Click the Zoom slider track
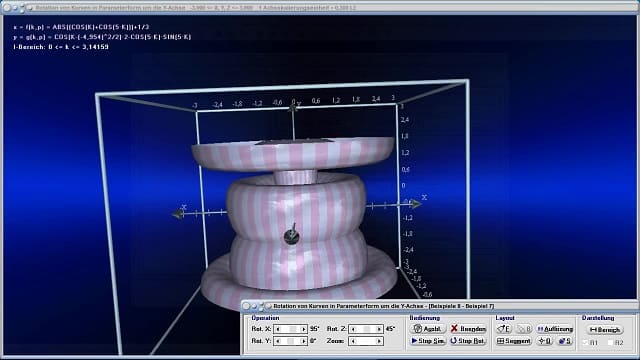This screenshot has width=640, height=360. coord(366,341)
